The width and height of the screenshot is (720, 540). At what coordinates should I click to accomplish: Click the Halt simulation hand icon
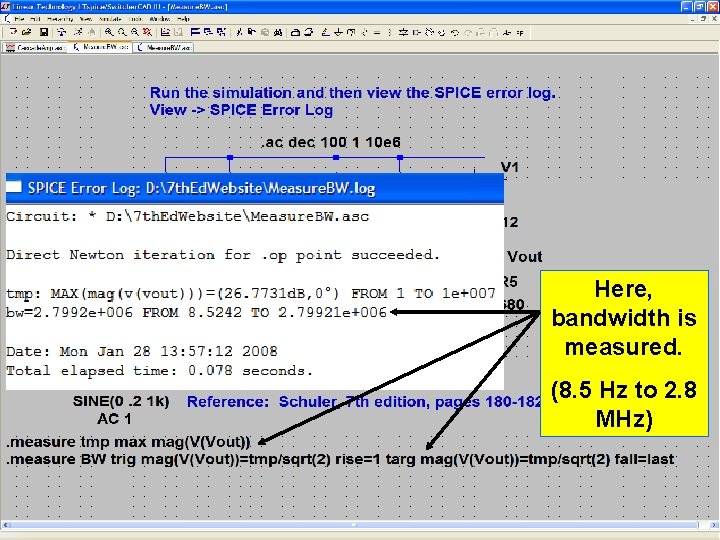(91, 32)
